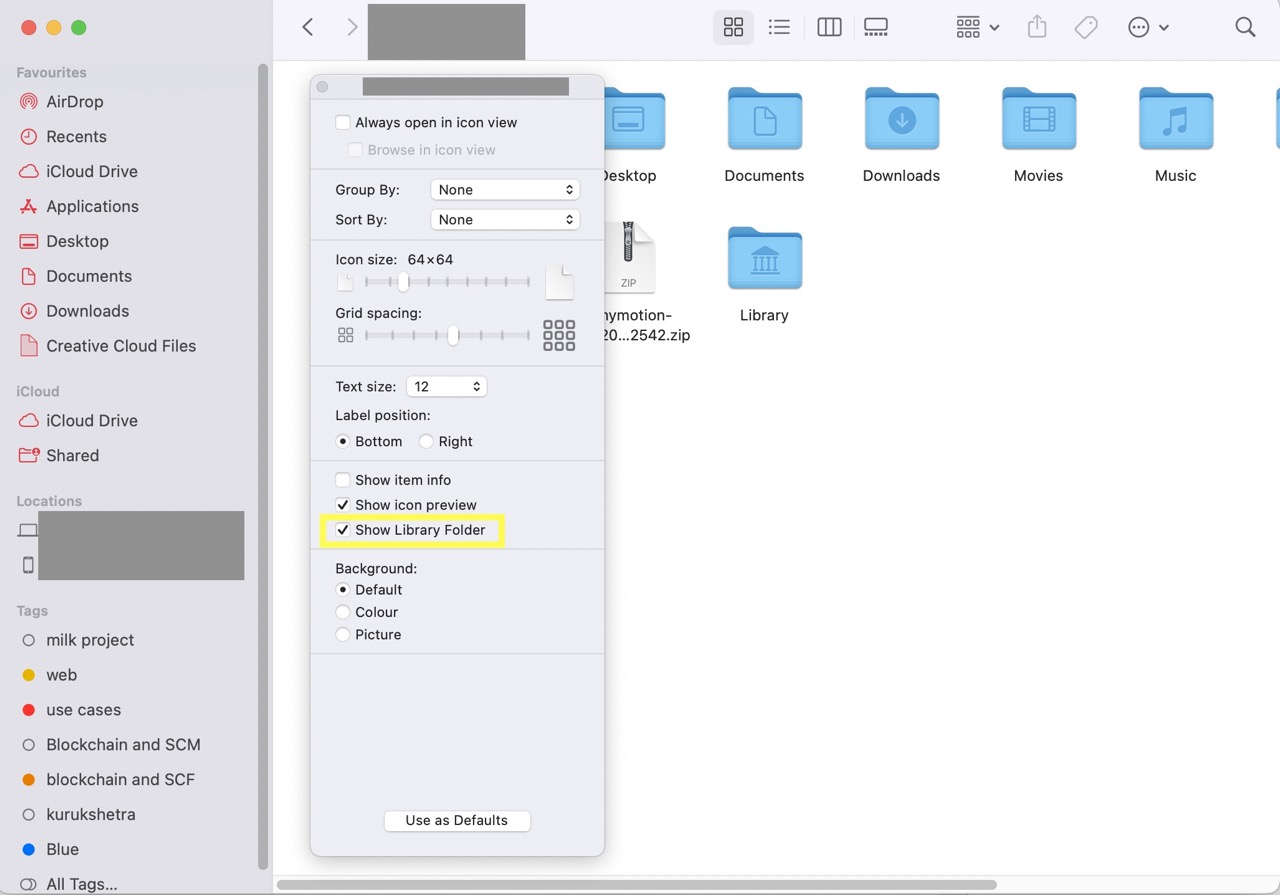Click the Use as Defaults button
Screen dimensions: 1280x895
[x=456, y=820]
